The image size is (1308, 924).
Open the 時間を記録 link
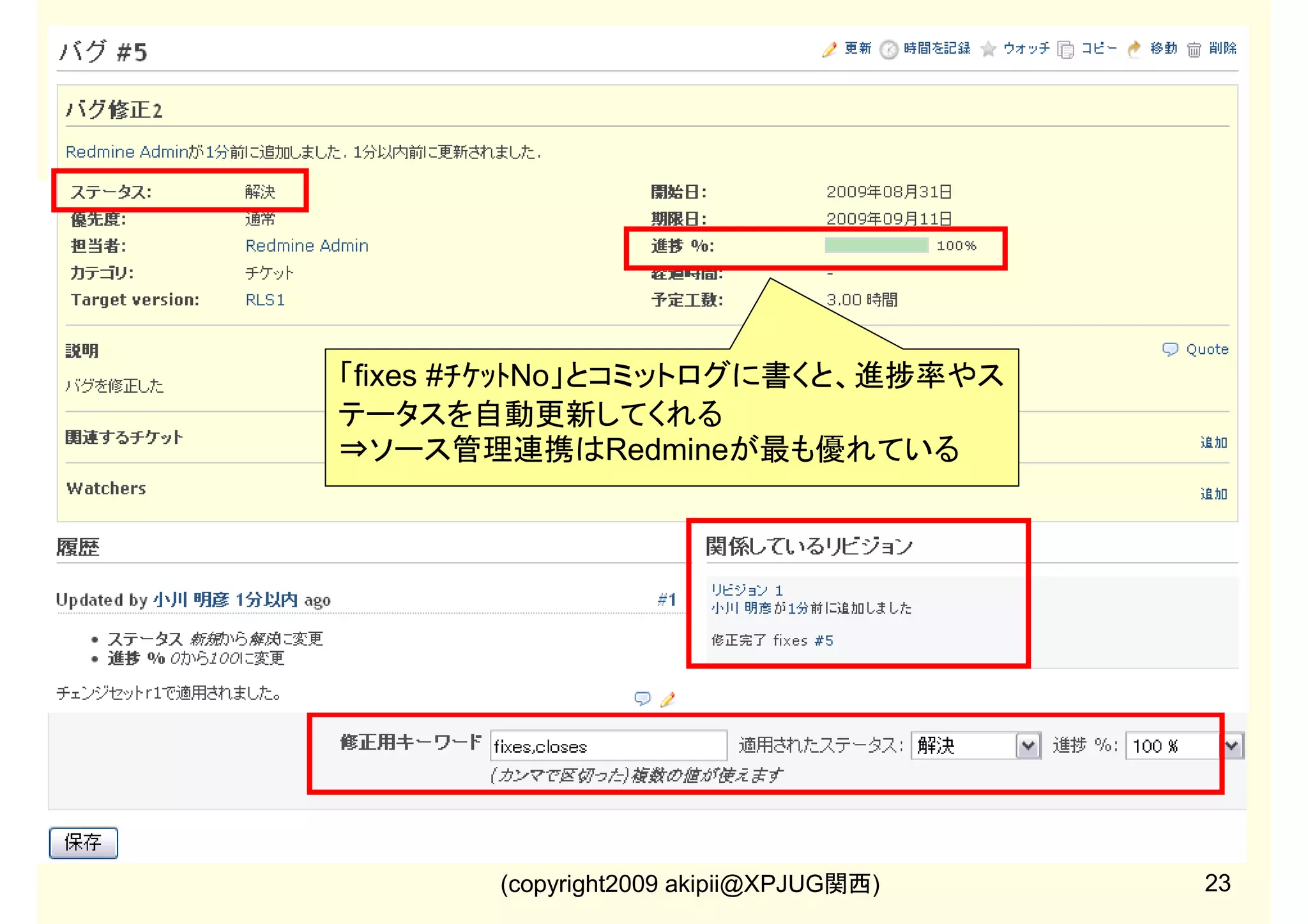pyautogui.click(x=937, y=49)
